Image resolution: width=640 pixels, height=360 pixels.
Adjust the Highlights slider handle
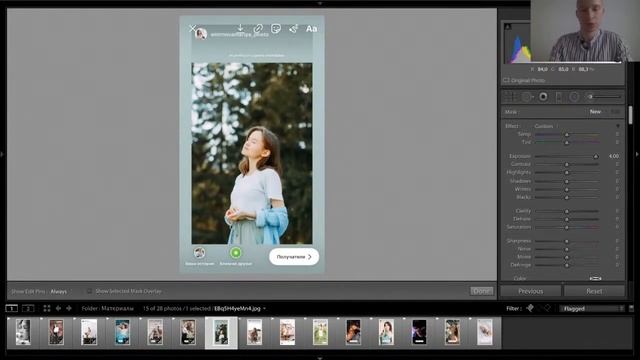[567, 173]
